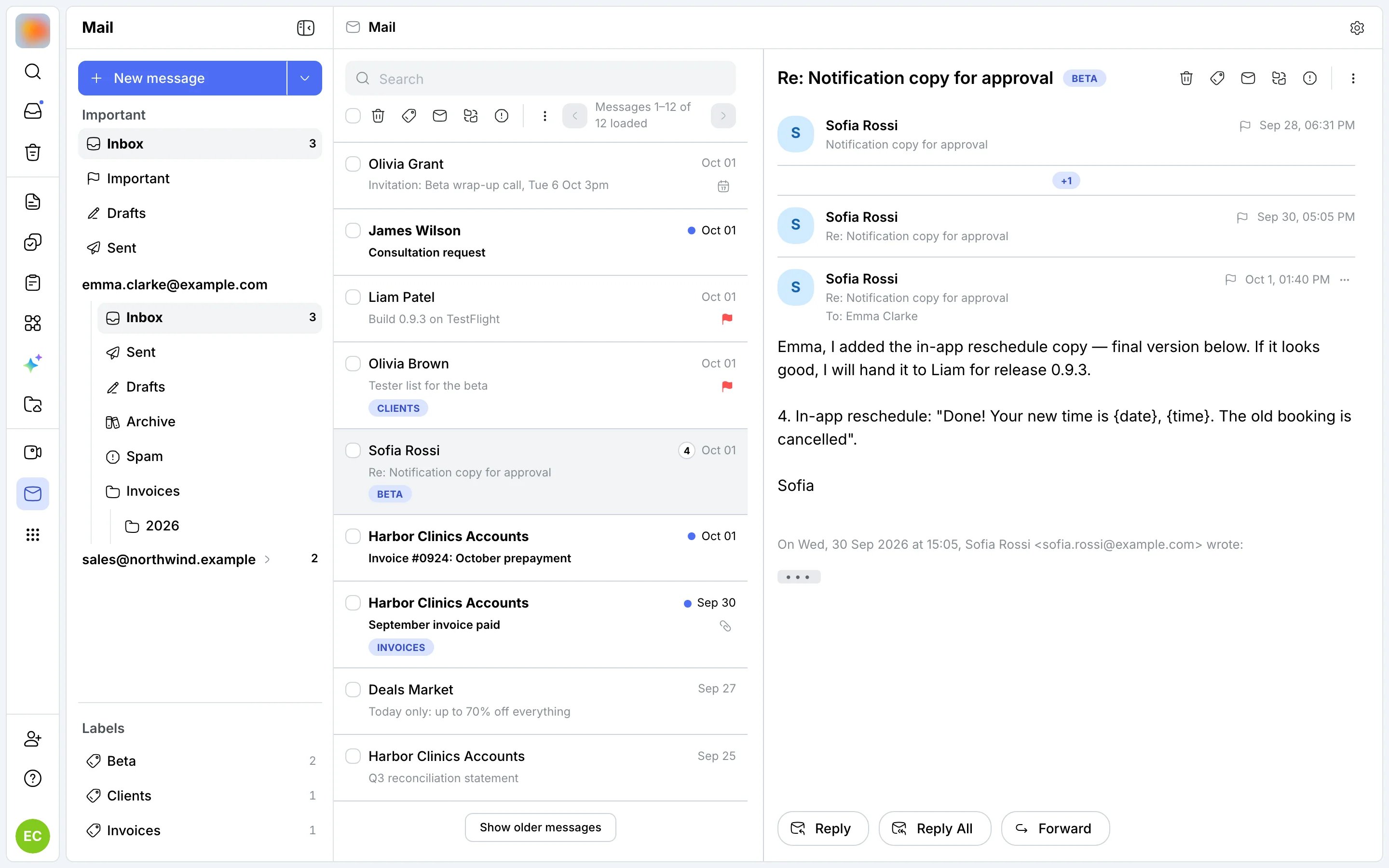Select James Wilson message checkbox
This screenshot has width=1389, height=868.
pyautogui.click(x=353, y=231)
